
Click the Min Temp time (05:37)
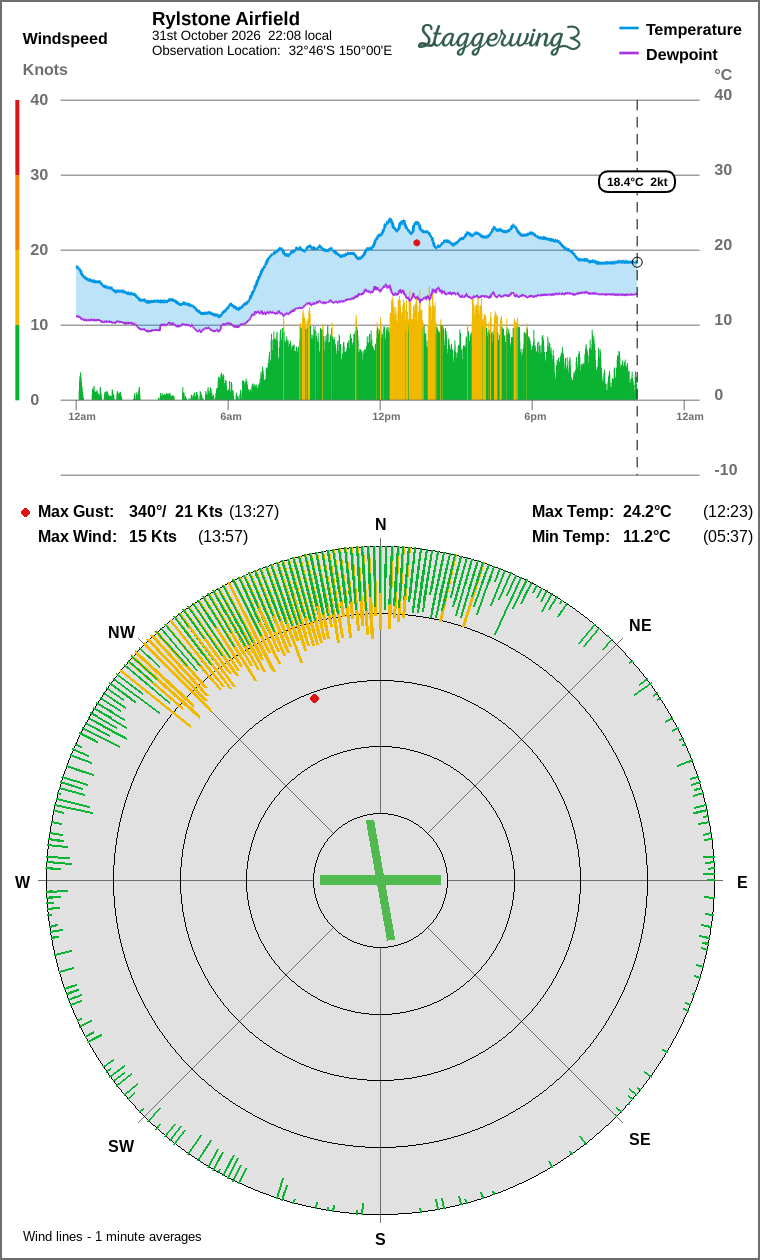[x=728, y=537]
